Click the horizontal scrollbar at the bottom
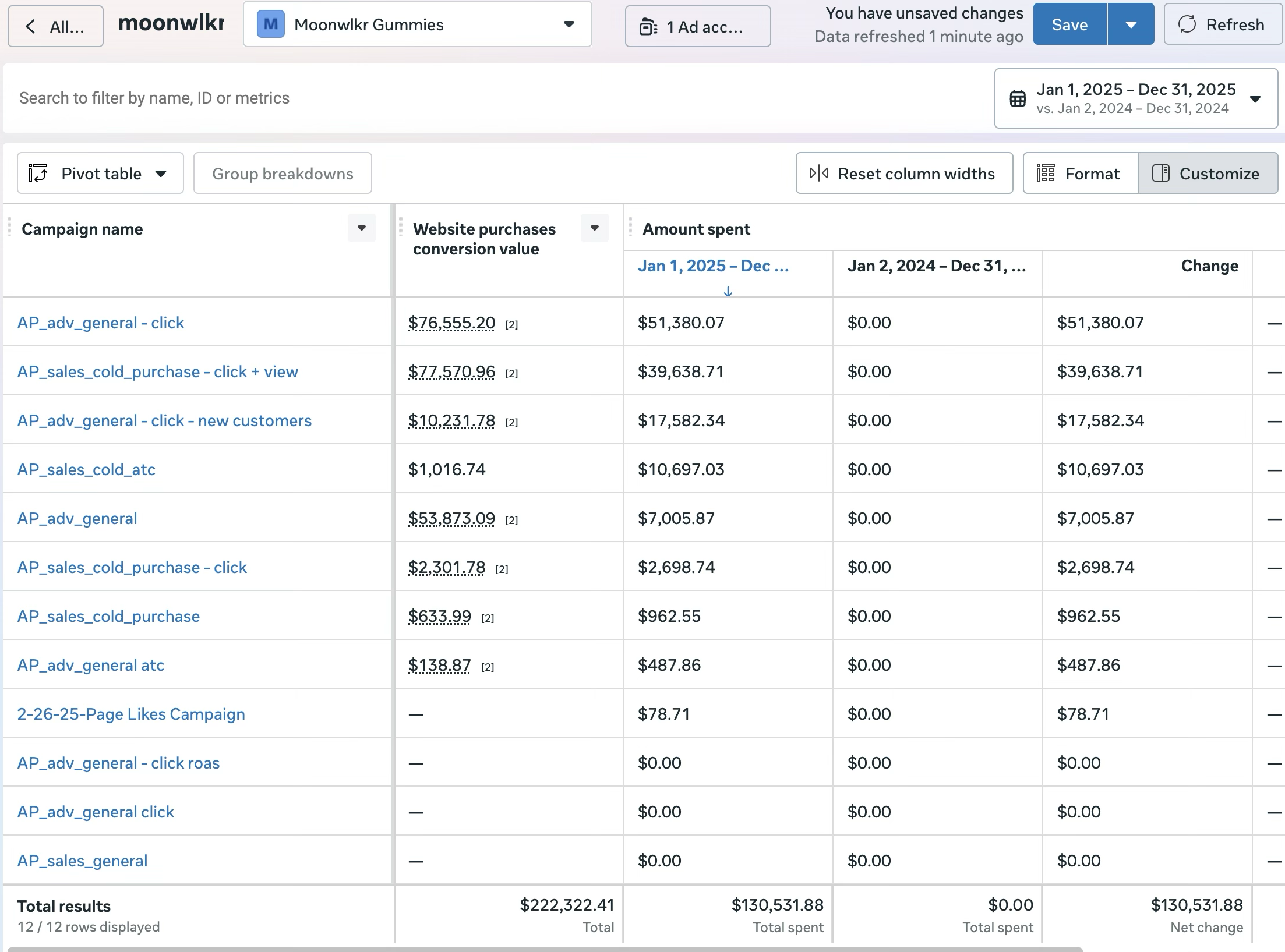 [545, 949]
